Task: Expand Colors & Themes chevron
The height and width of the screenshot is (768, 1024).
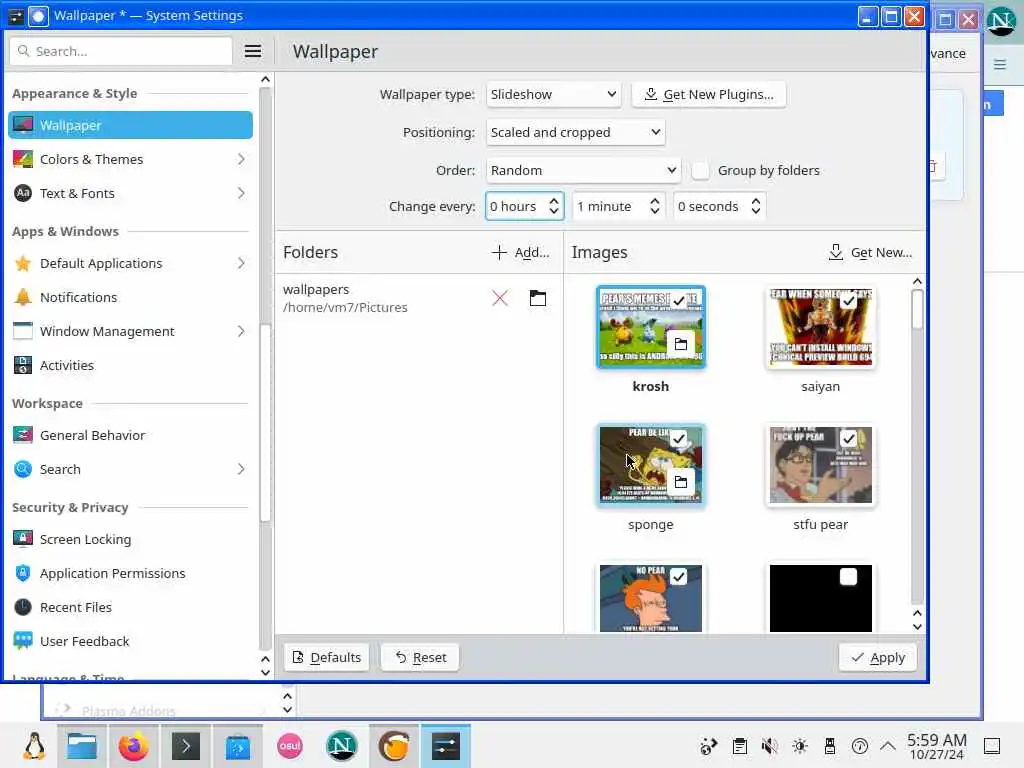Action: tap(241, 159)
